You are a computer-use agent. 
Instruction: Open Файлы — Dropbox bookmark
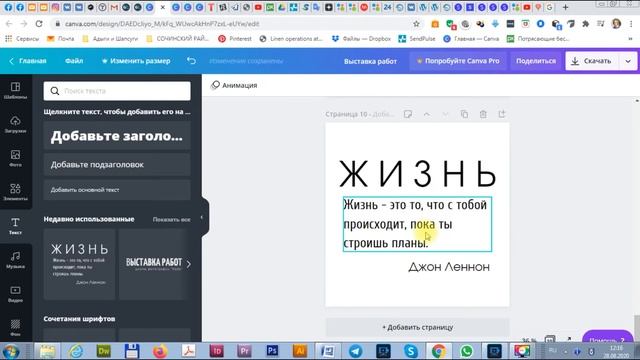click(x=362, y=39)
